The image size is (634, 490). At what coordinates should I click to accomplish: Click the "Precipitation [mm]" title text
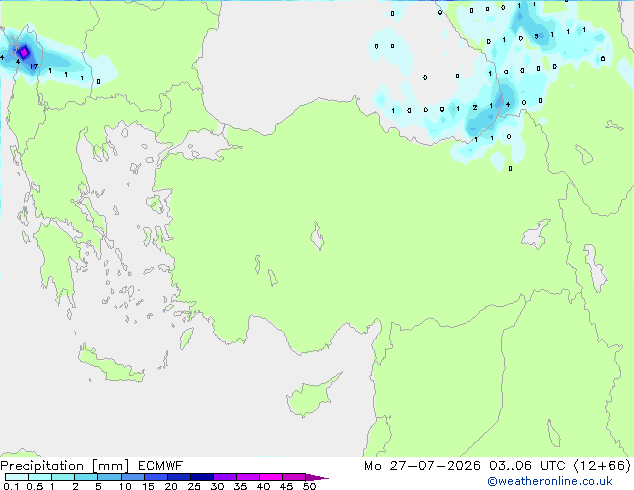coord(65,466)
